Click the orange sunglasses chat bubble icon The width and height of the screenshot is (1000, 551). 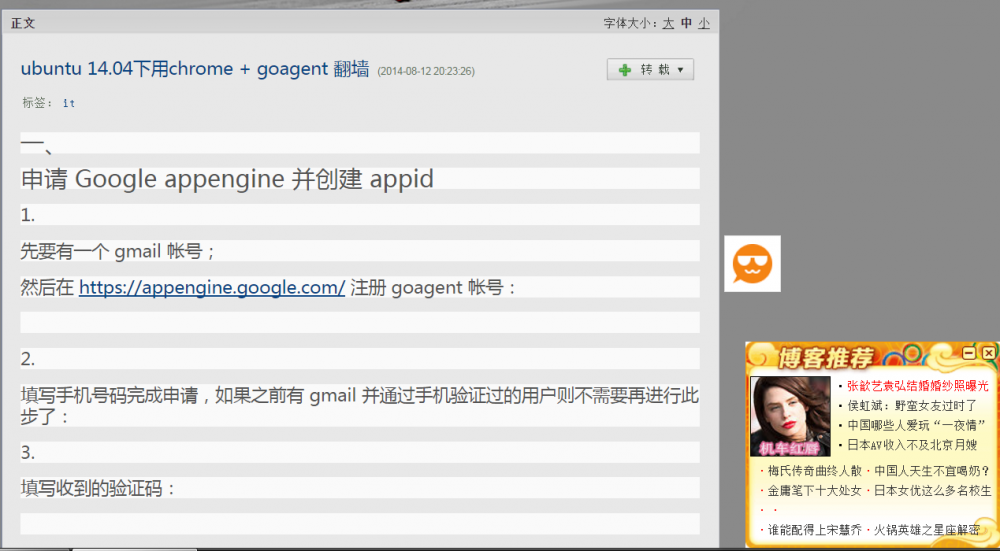tap(752, 264)
